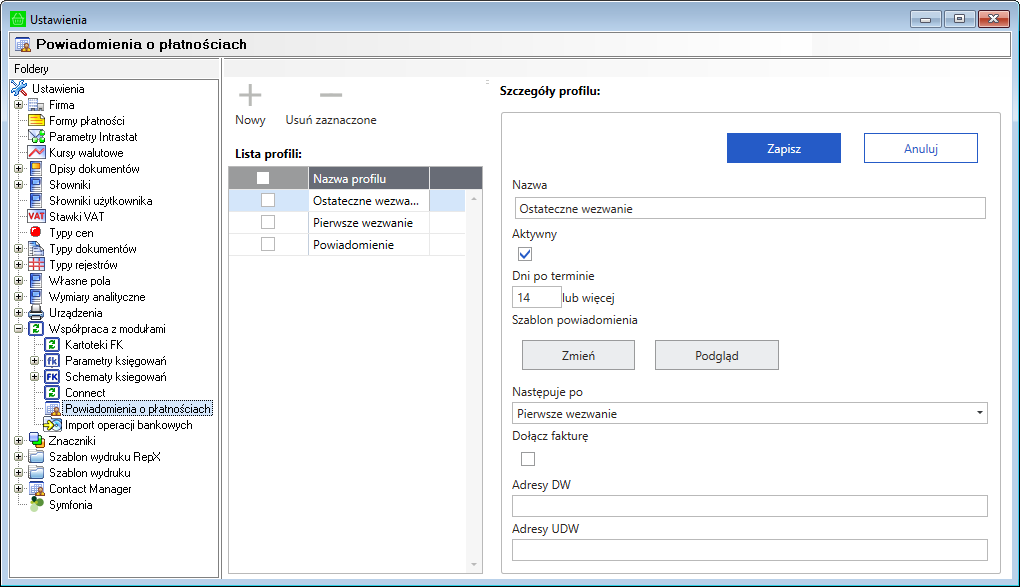Screen dimensions: 1020x587
Task: Select the Ostateczne wezwa... profile row
Action: click(347, 200)
